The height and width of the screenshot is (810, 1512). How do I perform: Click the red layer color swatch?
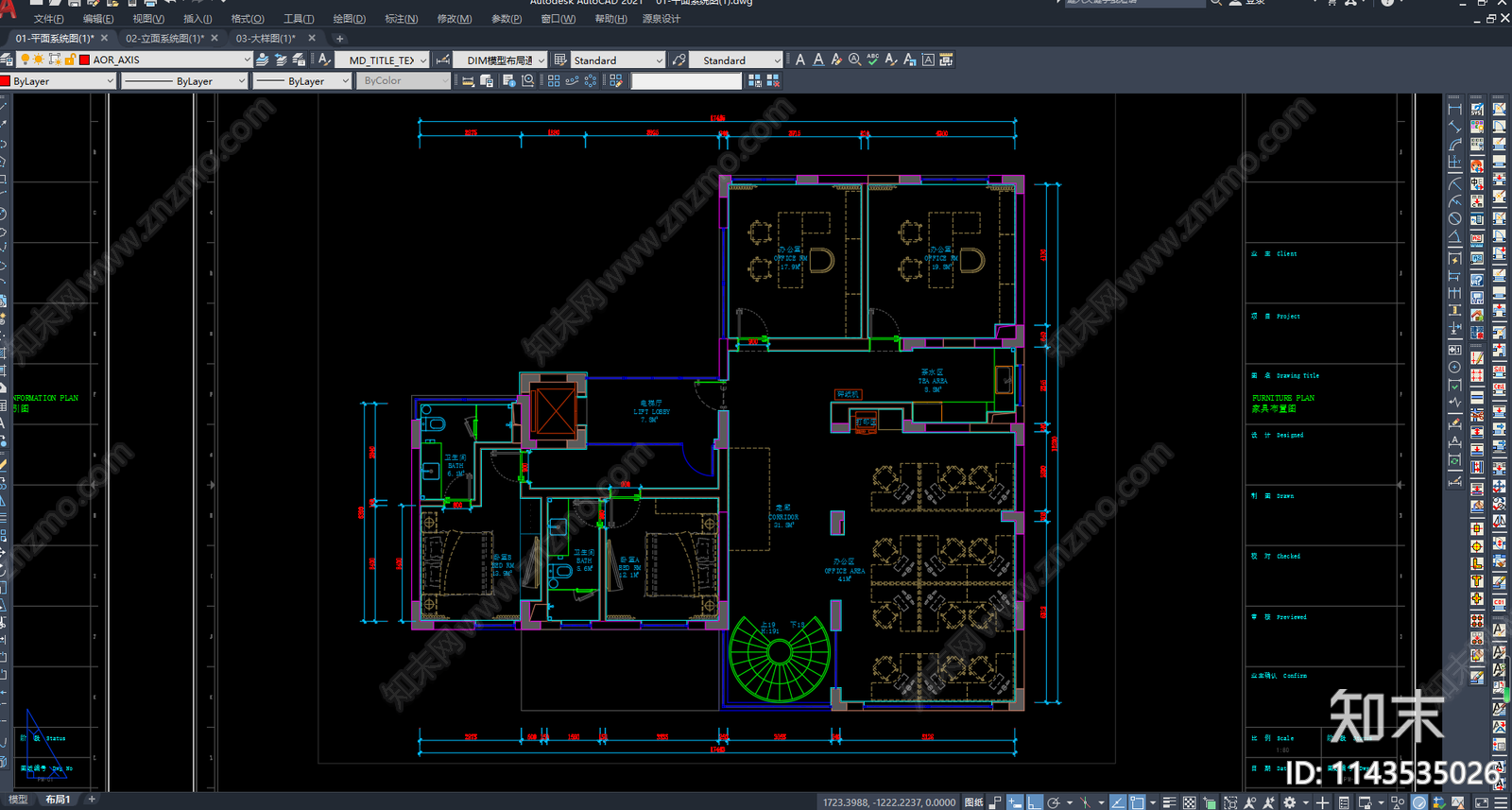click(85, 60)
